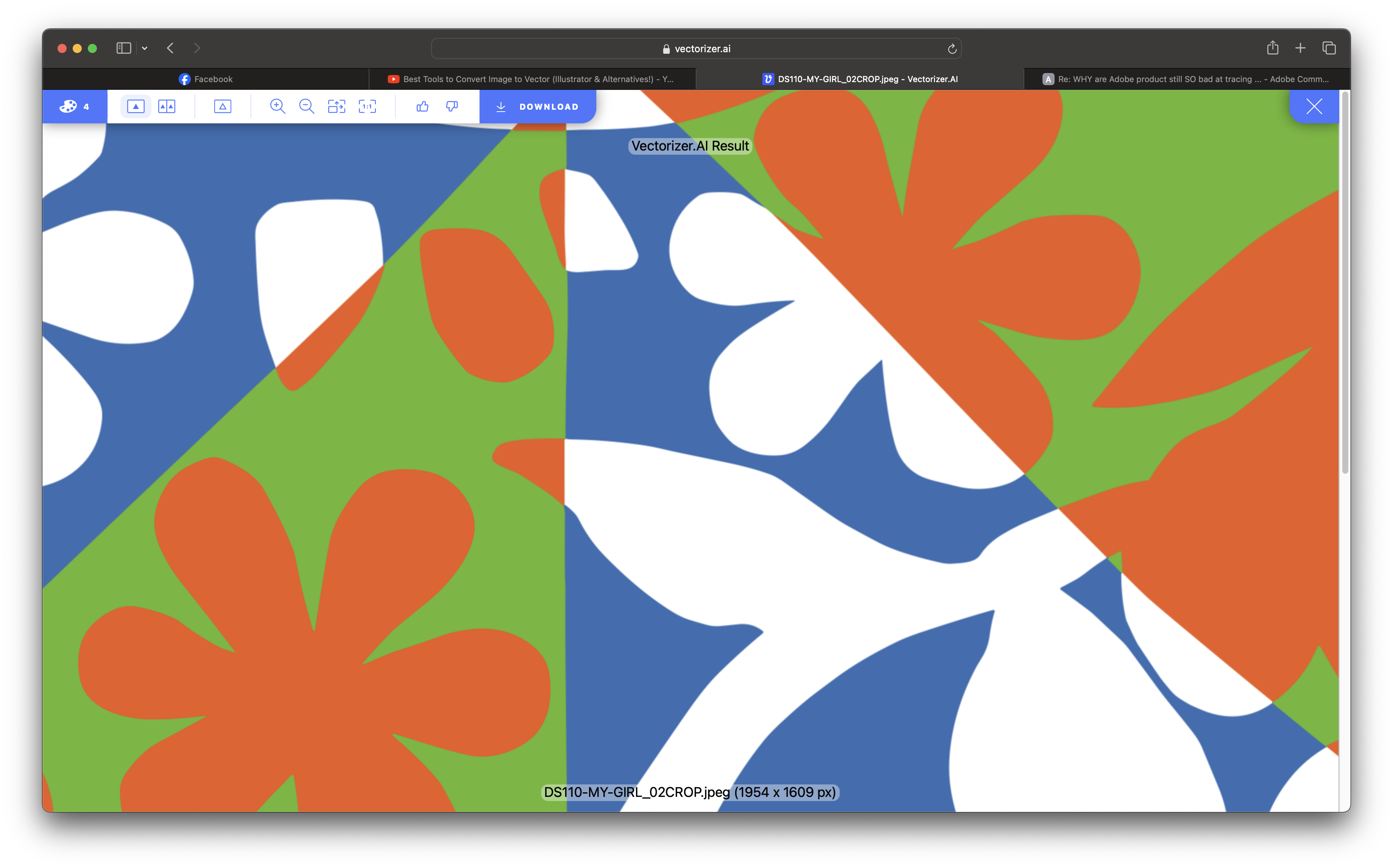The width and height of the screenshot is (1393, 868).
Task: Reload the page using the refresh icon
Action: (952, 49)
